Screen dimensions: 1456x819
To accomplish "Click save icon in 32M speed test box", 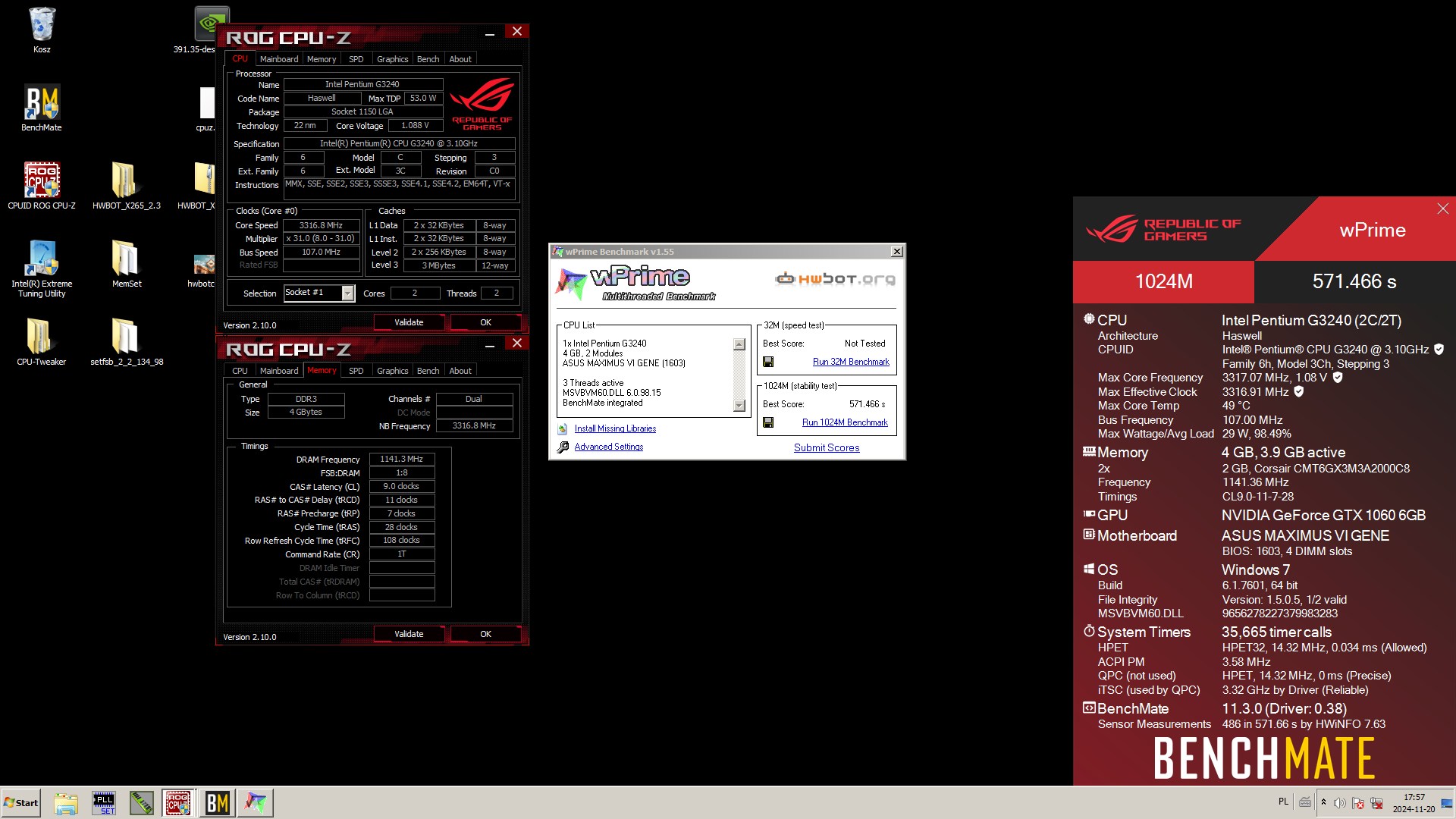I will tap(768, 362).
